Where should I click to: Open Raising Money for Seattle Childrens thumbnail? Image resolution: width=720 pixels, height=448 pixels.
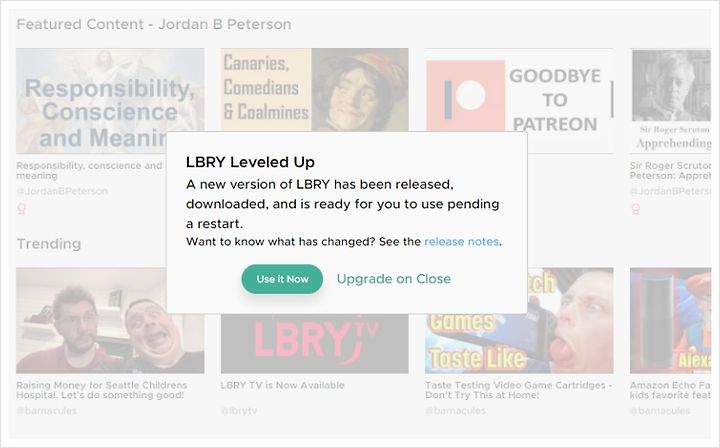click(91, 320)
